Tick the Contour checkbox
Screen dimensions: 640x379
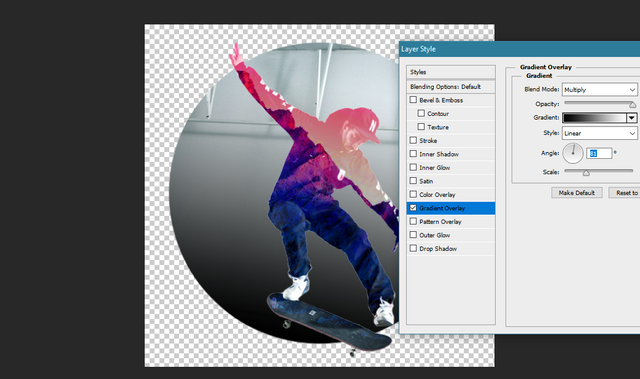(x=421, y=113)
